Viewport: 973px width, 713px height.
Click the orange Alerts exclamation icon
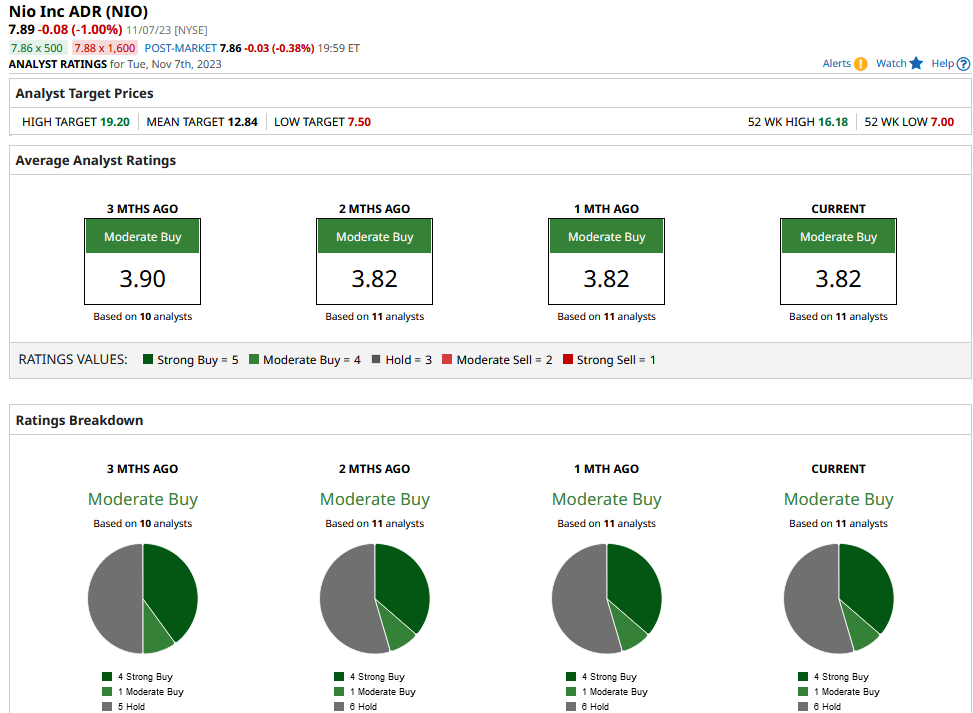pyautogui.click(x=860, y=64)
